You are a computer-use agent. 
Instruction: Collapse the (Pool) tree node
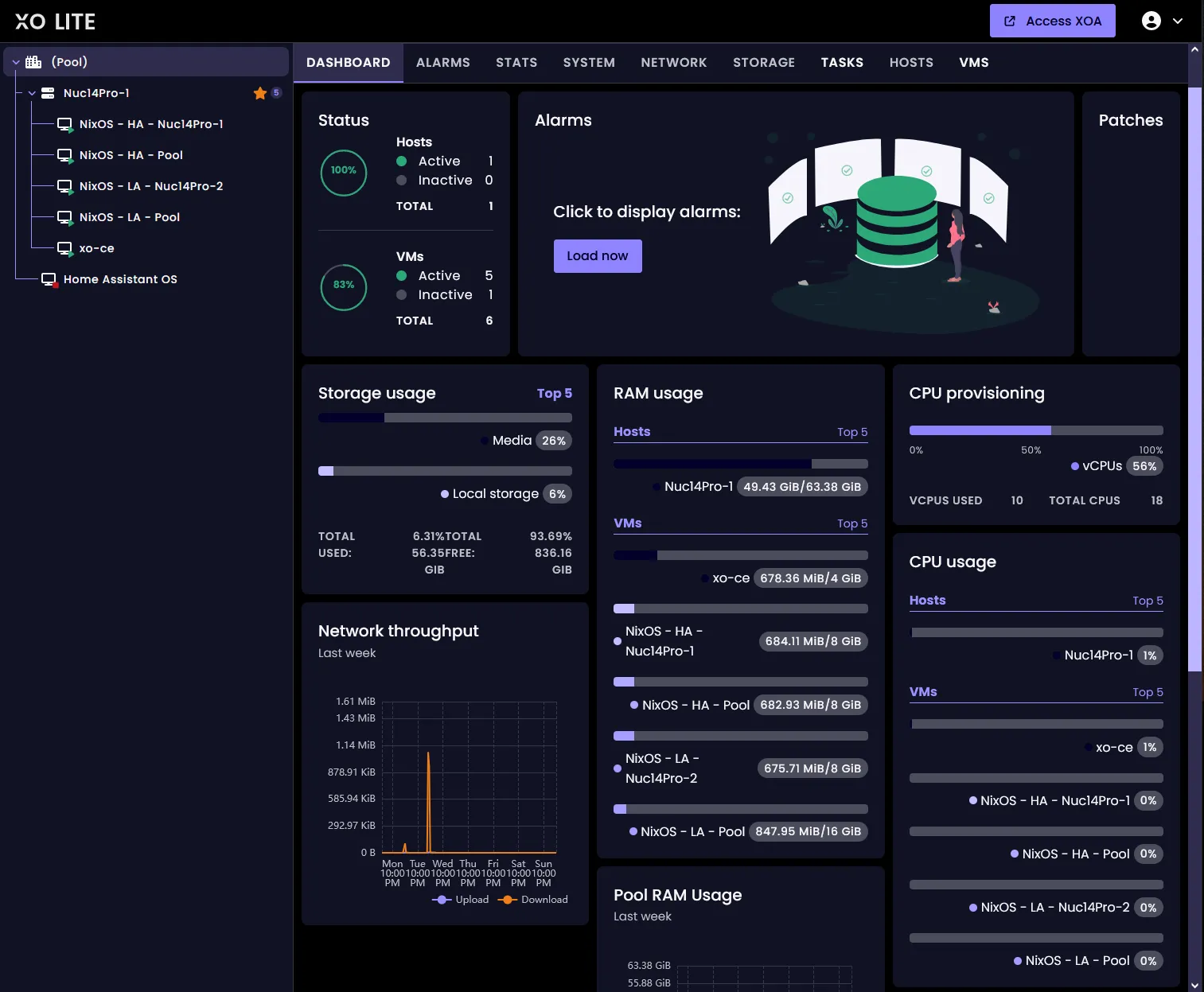tap(16, 62)
